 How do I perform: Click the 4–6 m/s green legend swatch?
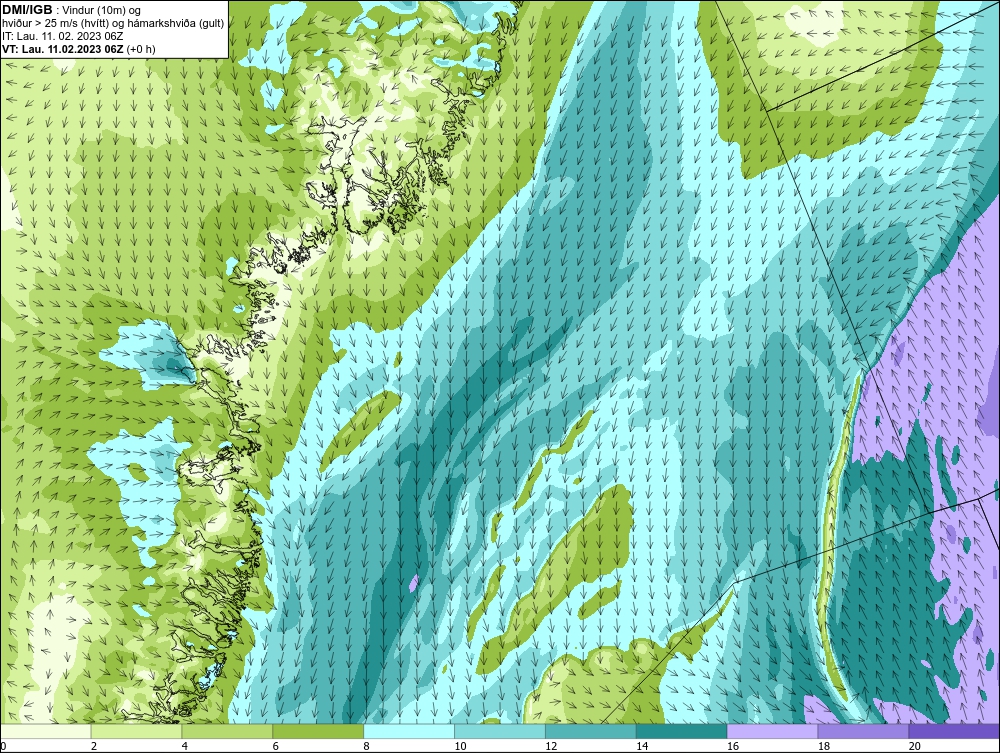click(x=227, y=731)
